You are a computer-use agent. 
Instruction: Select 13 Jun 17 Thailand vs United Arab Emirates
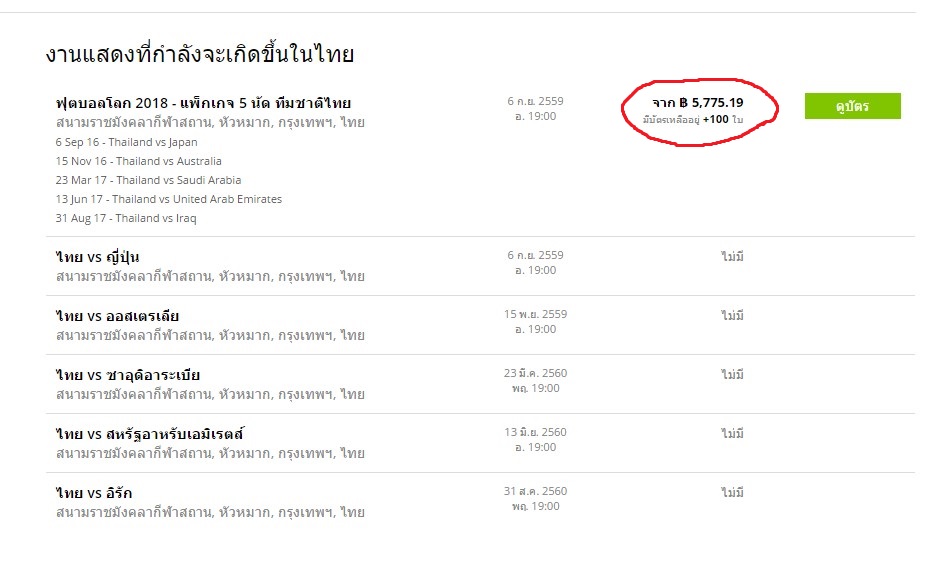coord(169,199)
